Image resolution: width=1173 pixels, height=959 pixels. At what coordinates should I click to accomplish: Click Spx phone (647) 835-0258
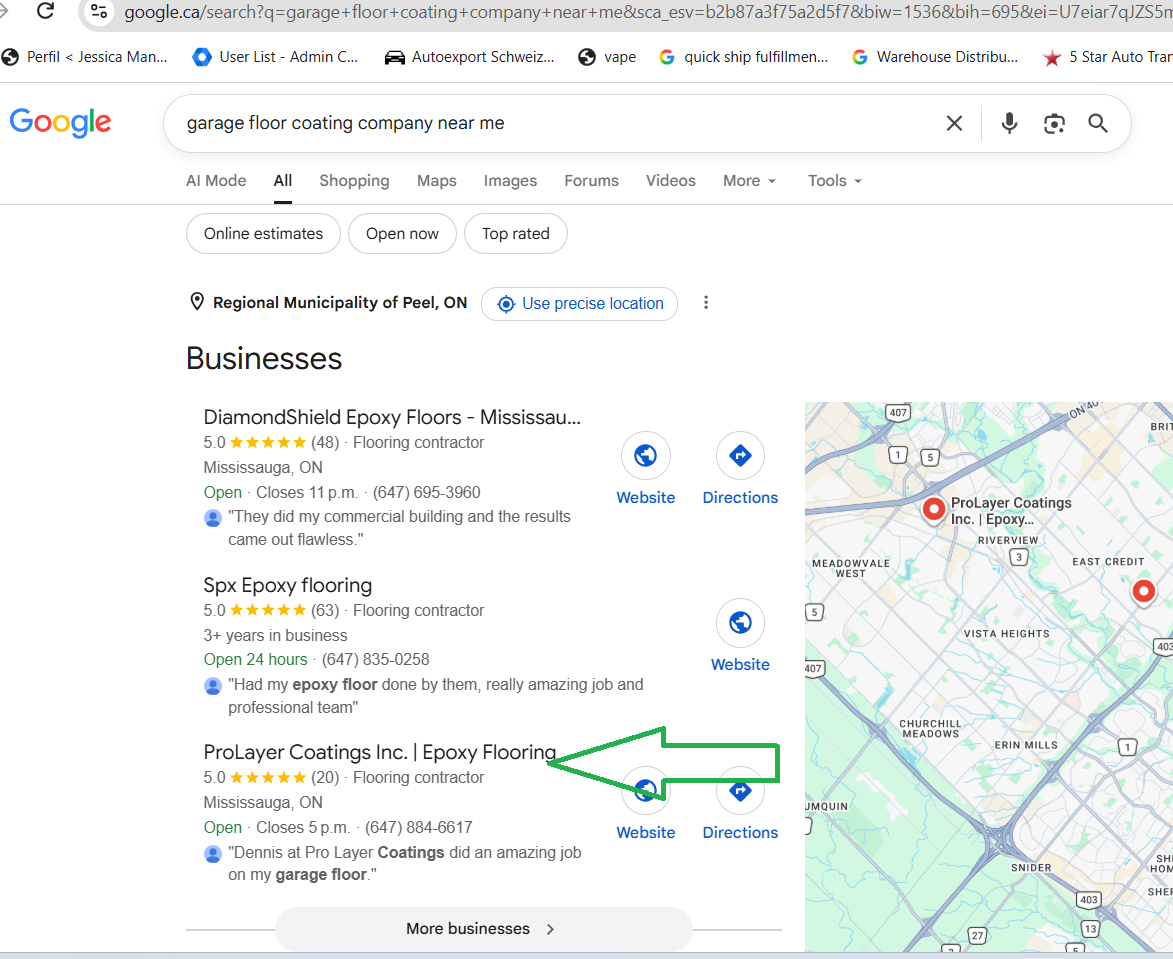click(x=376, y=659)
